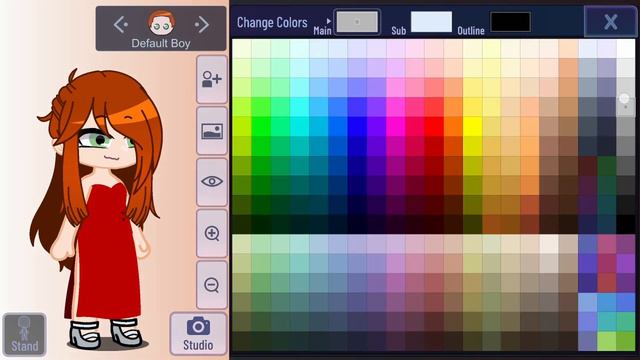Viewport: 640px width, 360px height.
Task: Zoom in with the magnifier plus icon
Action: click(212, 233)
